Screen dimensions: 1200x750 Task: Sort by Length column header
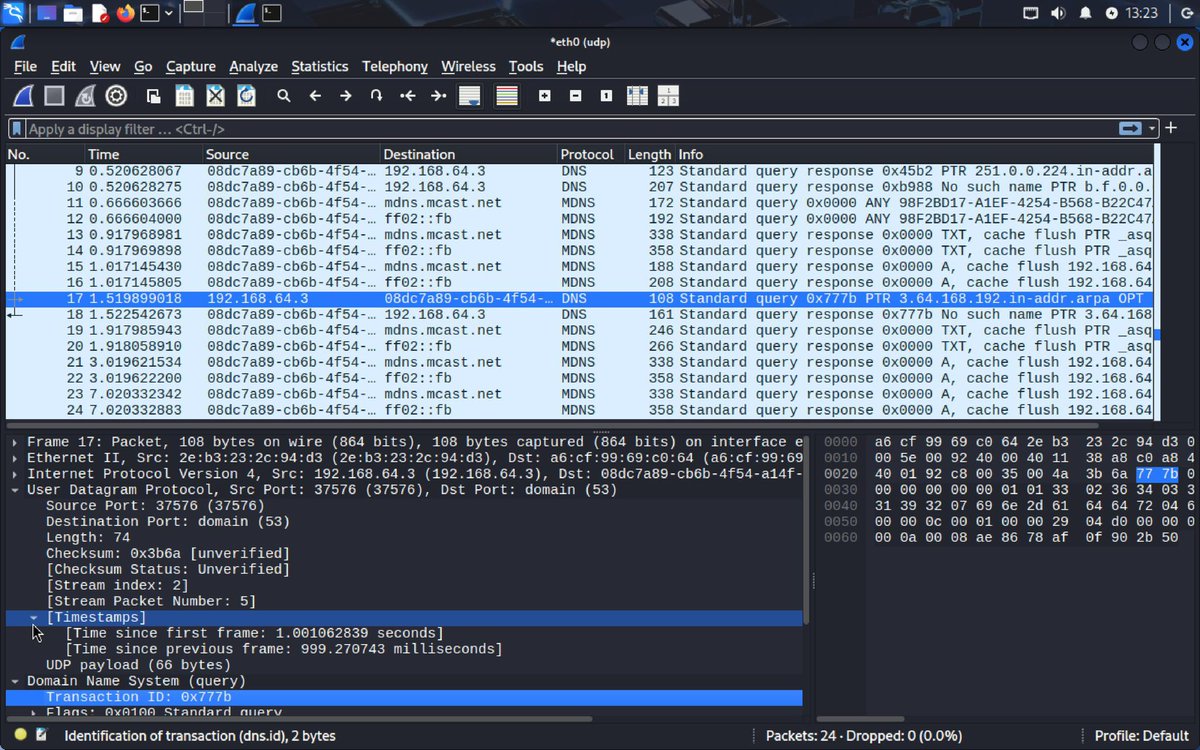[x=649, y=154]
